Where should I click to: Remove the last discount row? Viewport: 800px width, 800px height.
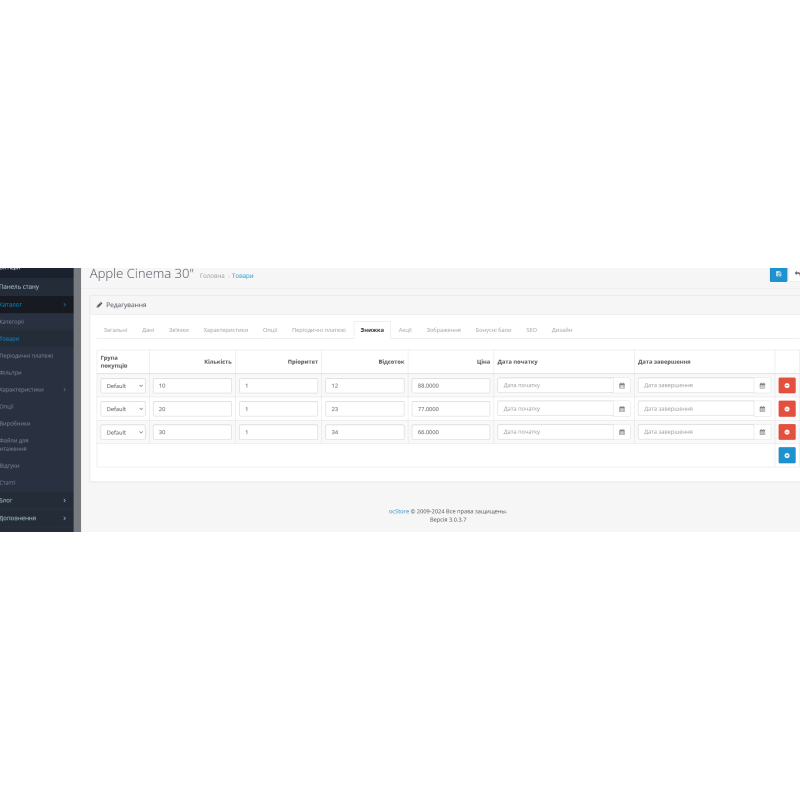click(787, 432)
